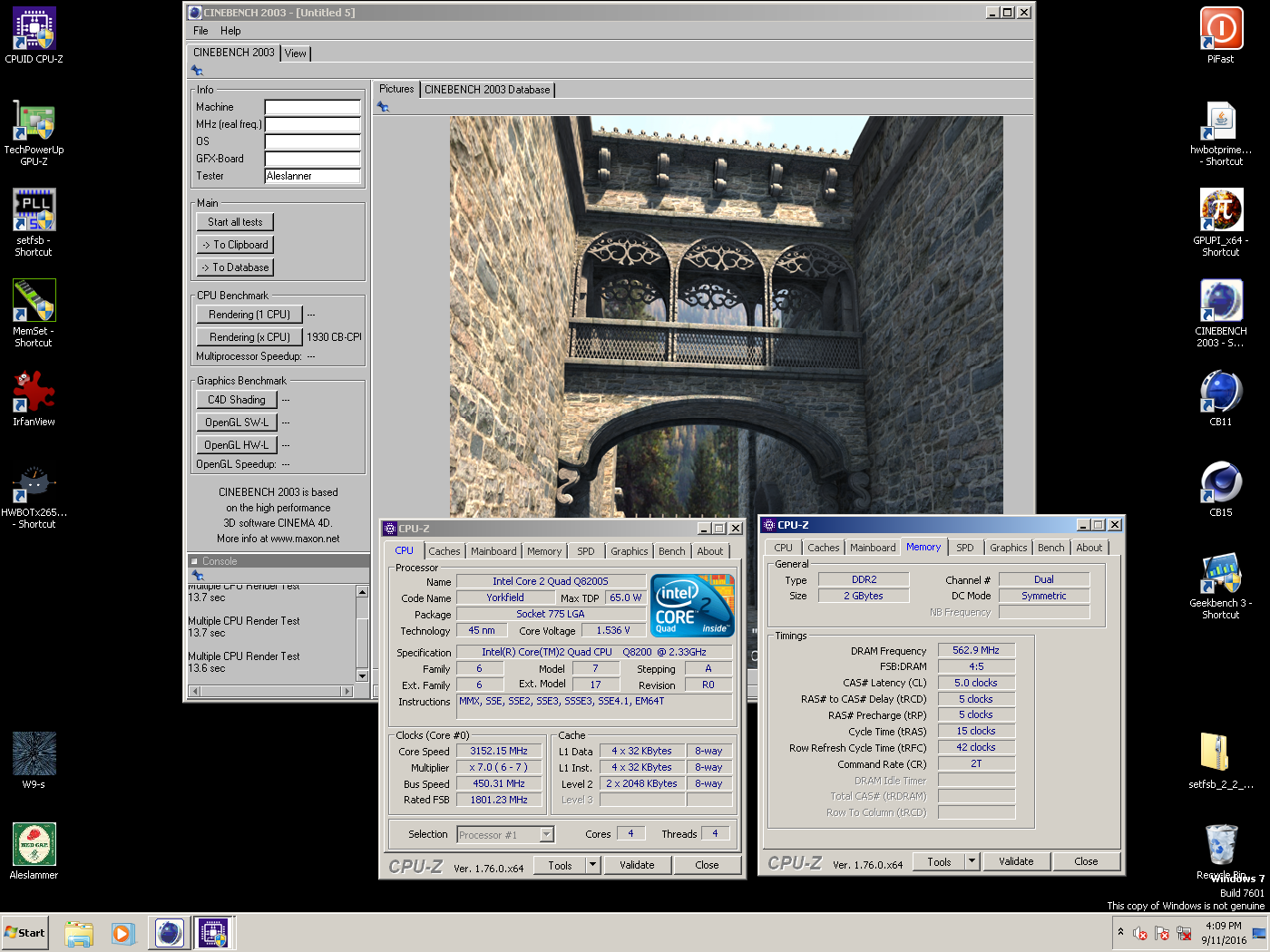Switch to the View tab in CINEBENCH
This screenshot has height=952, width=1270.
click(x=296, y=53)
